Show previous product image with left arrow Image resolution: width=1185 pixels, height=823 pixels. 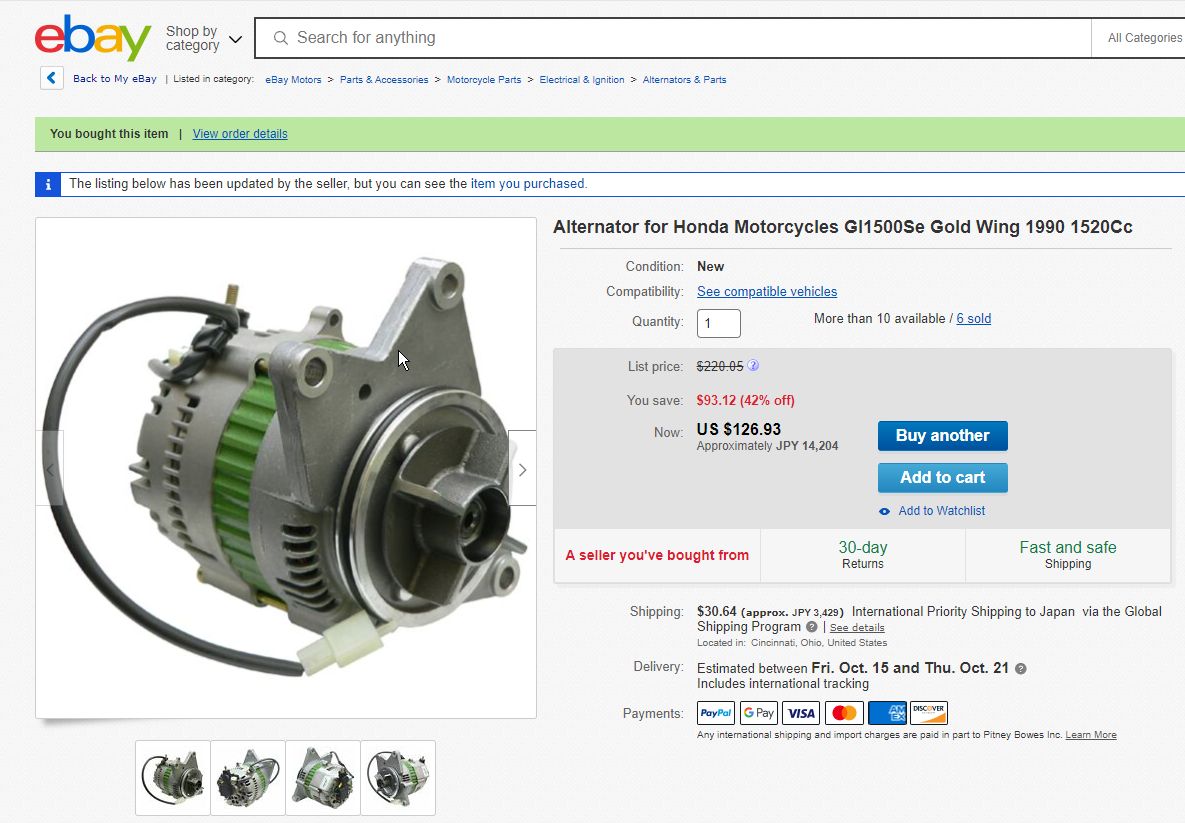(50, 469)
